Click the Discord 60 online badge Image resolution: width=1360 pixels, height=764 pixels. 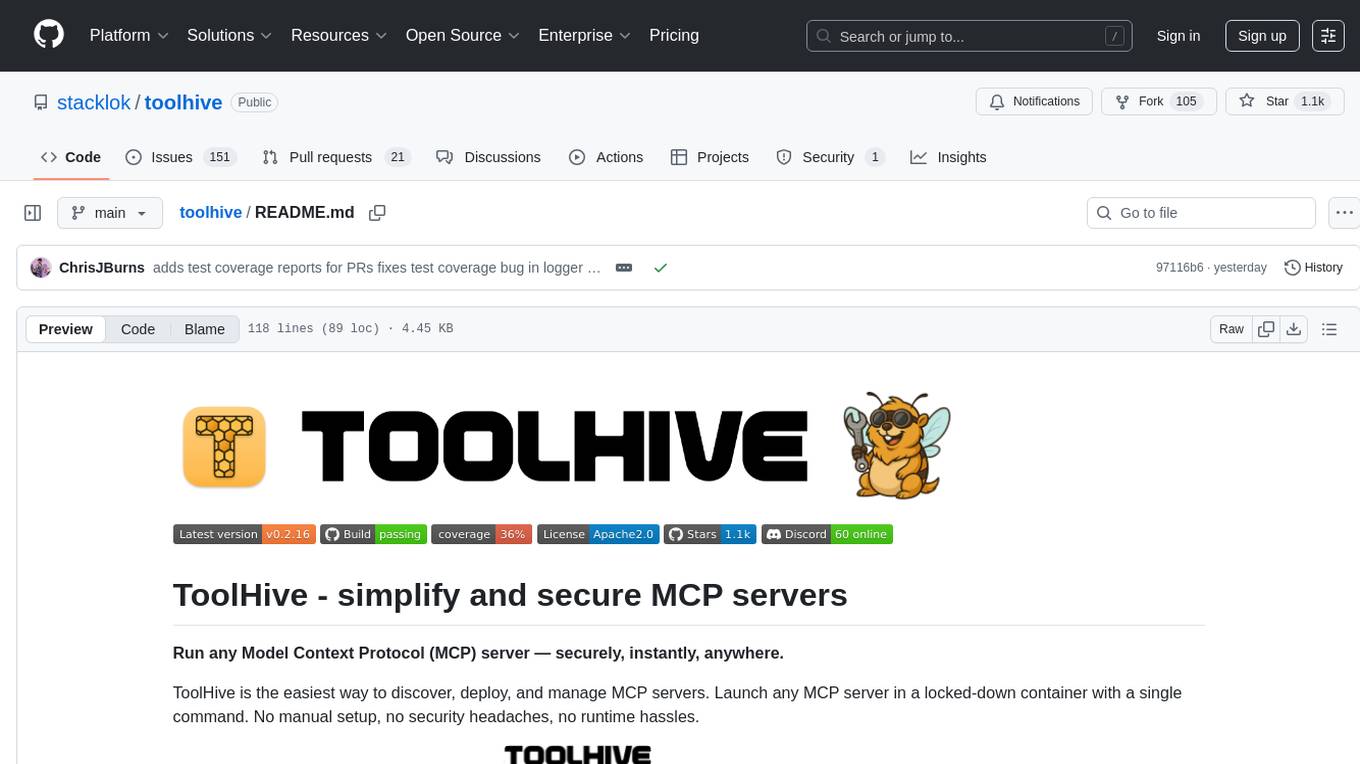coord(827,534)
